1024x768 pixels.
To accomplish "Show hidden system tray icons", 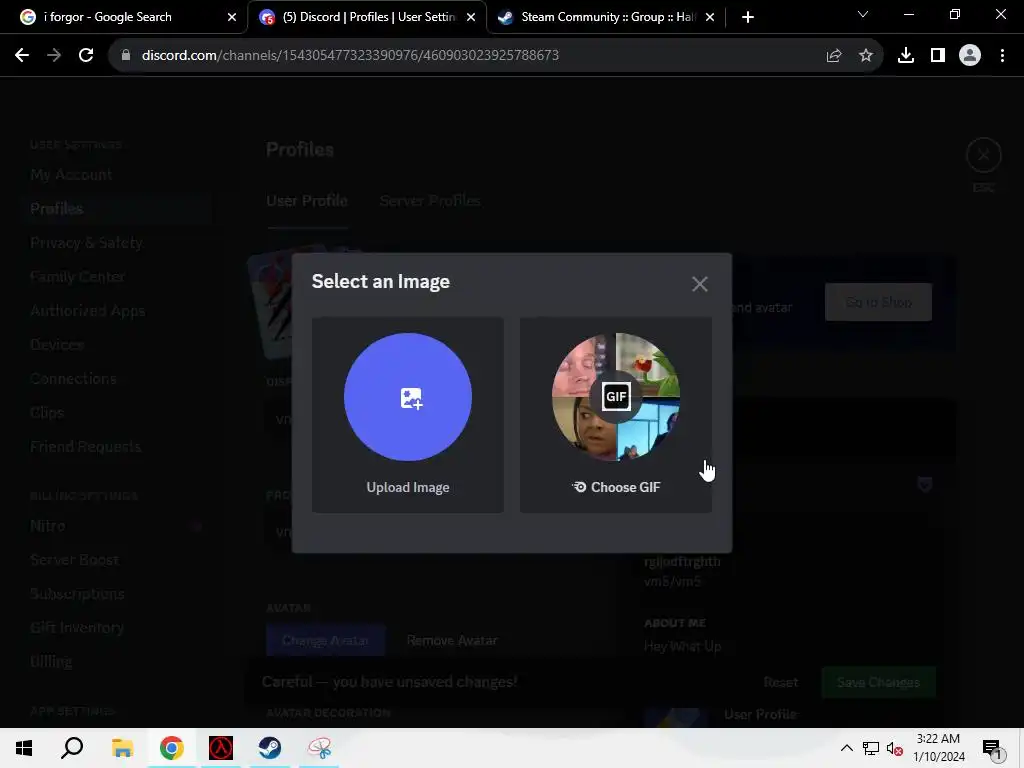I will [x=846, y=748].
